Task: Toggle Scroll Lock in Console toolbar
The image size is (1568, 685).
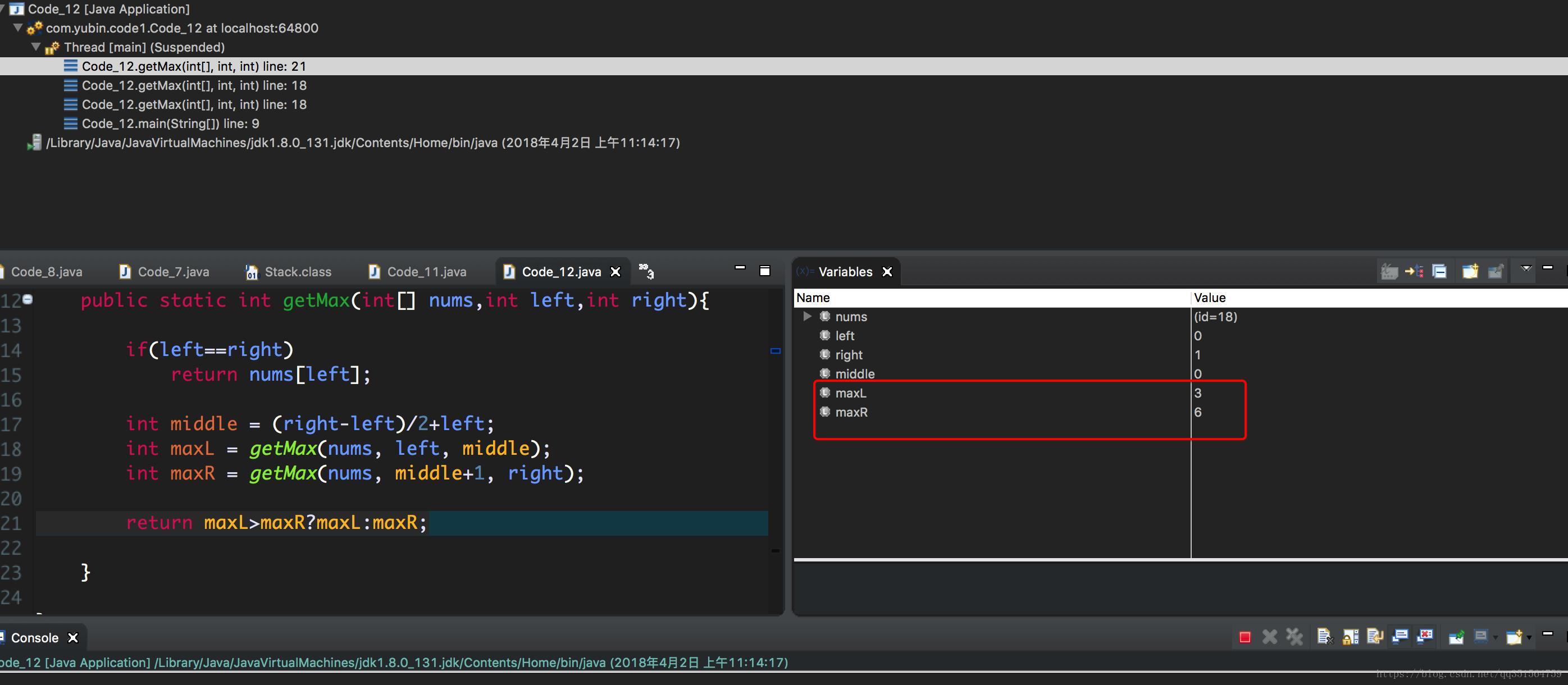Action: coord(1350,637)
